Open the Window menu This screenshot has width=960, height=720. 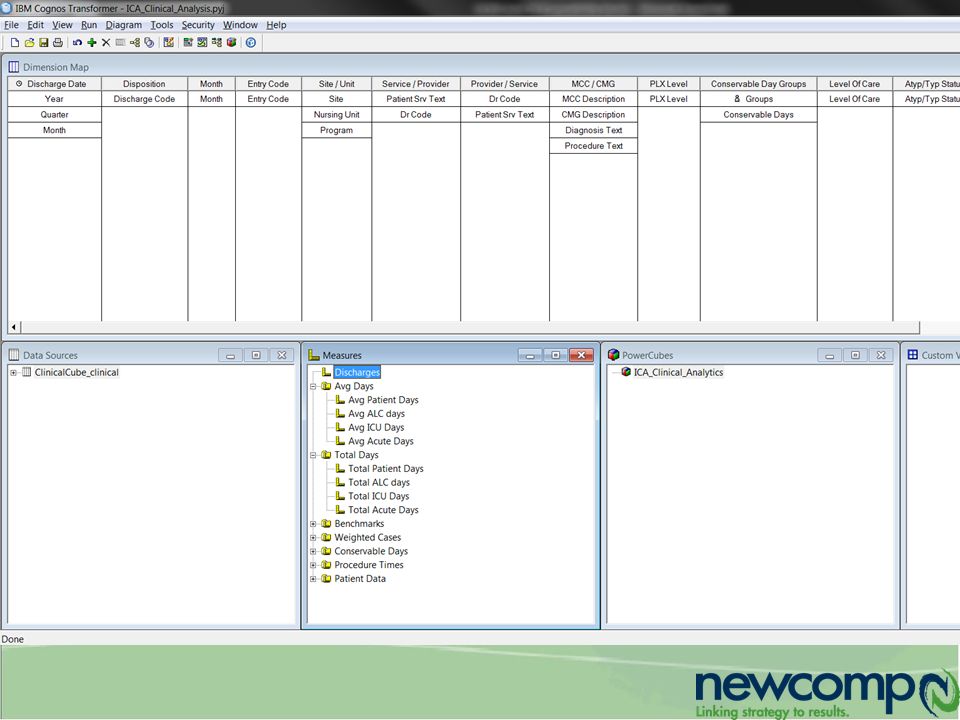[x=240, y=25]
